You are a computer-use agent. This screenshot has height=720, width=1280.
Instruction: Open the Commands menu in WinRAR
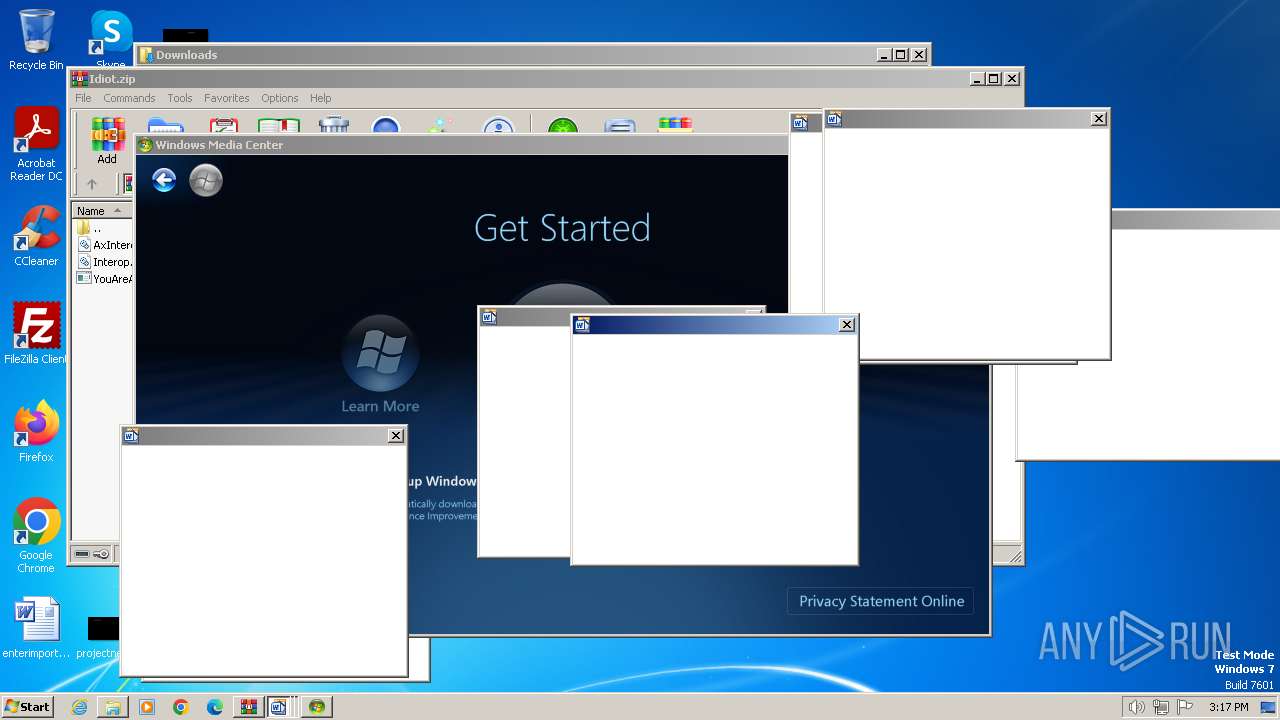tap(129, 98)
